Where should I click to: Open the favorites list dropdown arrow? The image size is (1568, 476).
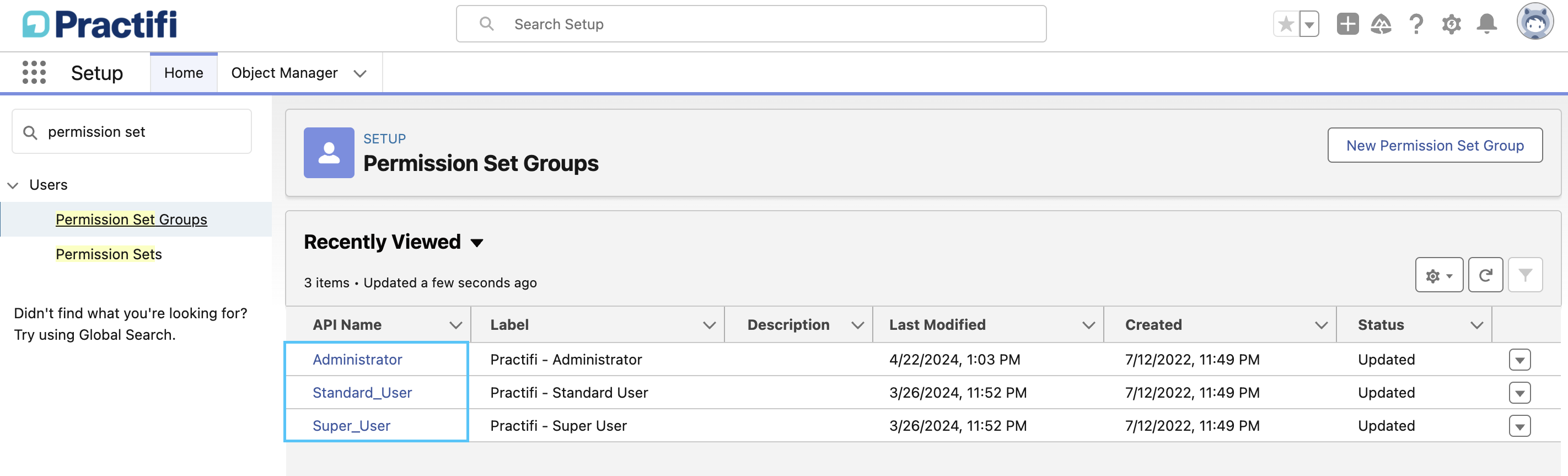click(x=1309, y=24)
